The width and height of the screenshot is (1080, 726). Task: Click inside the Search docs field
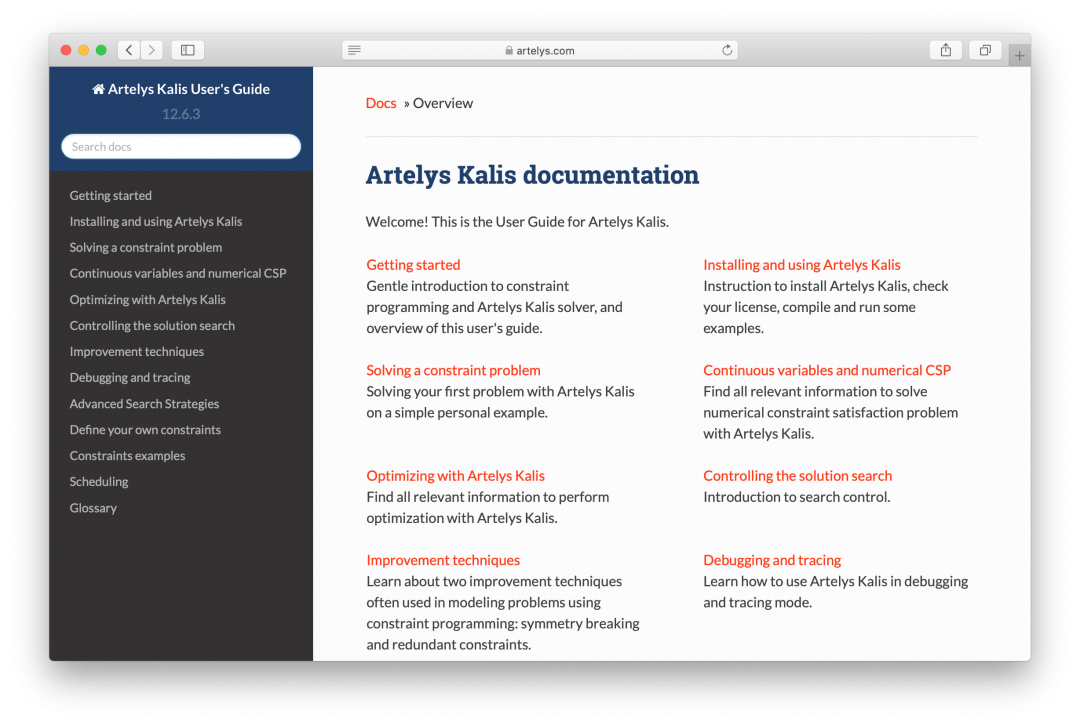181,147
